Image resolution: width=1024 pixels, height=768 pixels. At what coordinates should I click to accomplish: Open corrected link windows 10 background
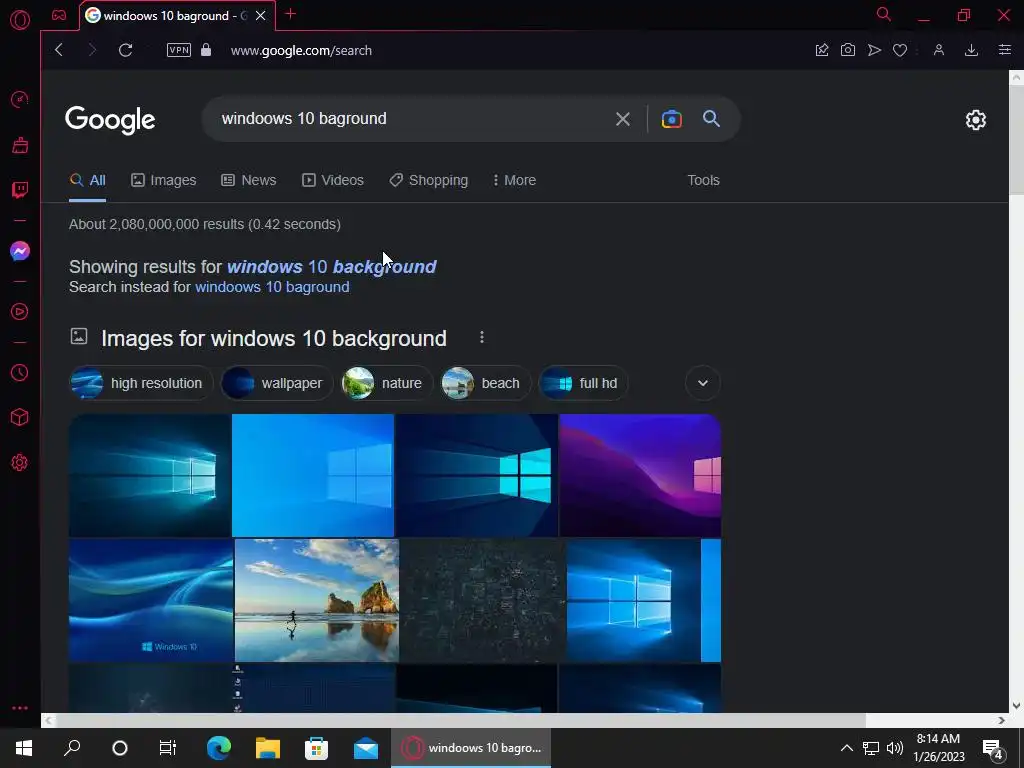pos(331,266)
